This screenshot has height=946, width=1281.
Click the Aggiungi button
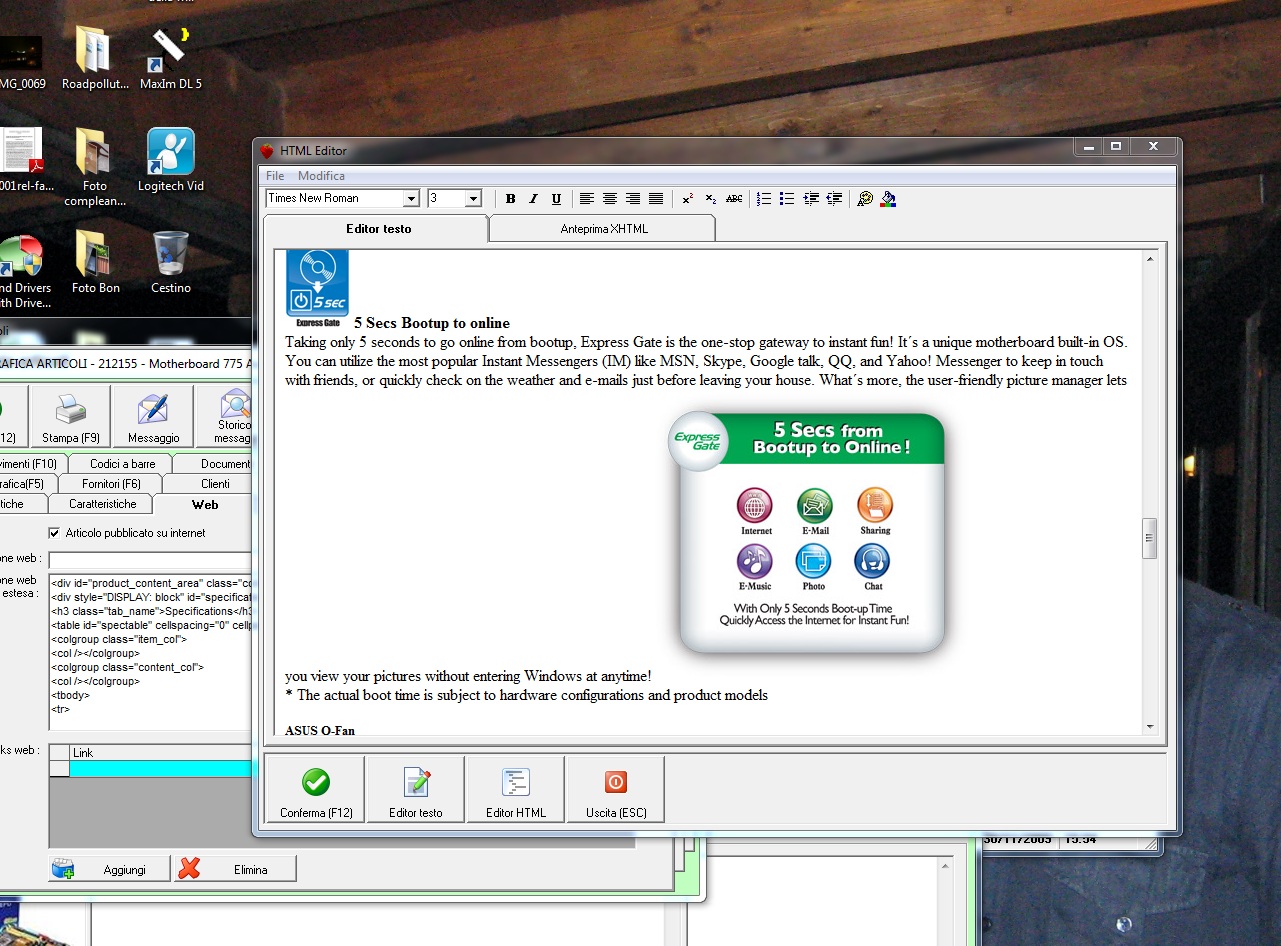point(109,869)
